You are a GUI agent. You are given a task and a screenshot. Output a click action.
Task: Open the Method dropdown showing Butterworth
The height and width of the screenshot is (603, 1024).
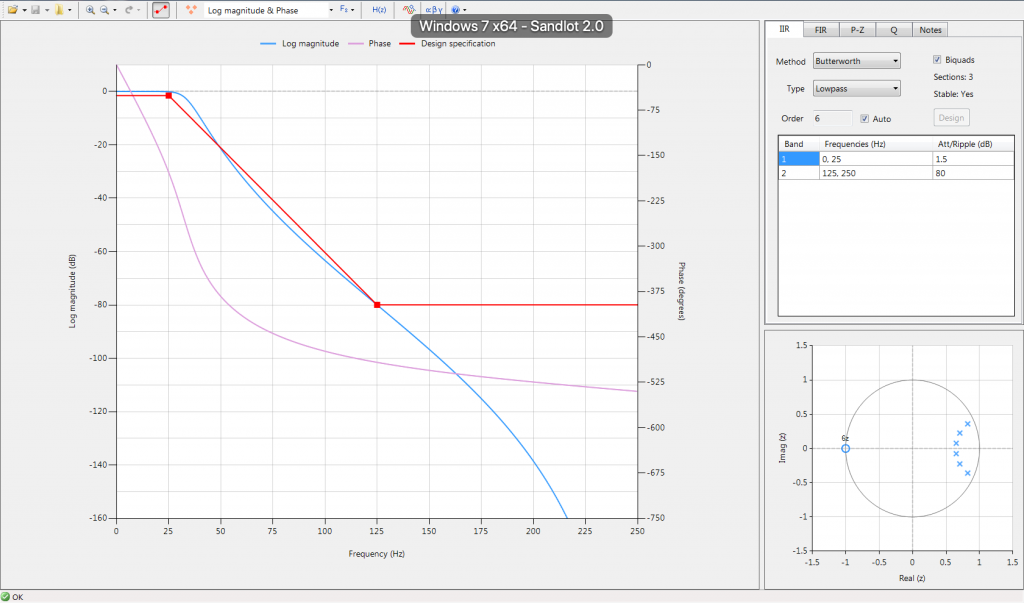click(856, 61)
